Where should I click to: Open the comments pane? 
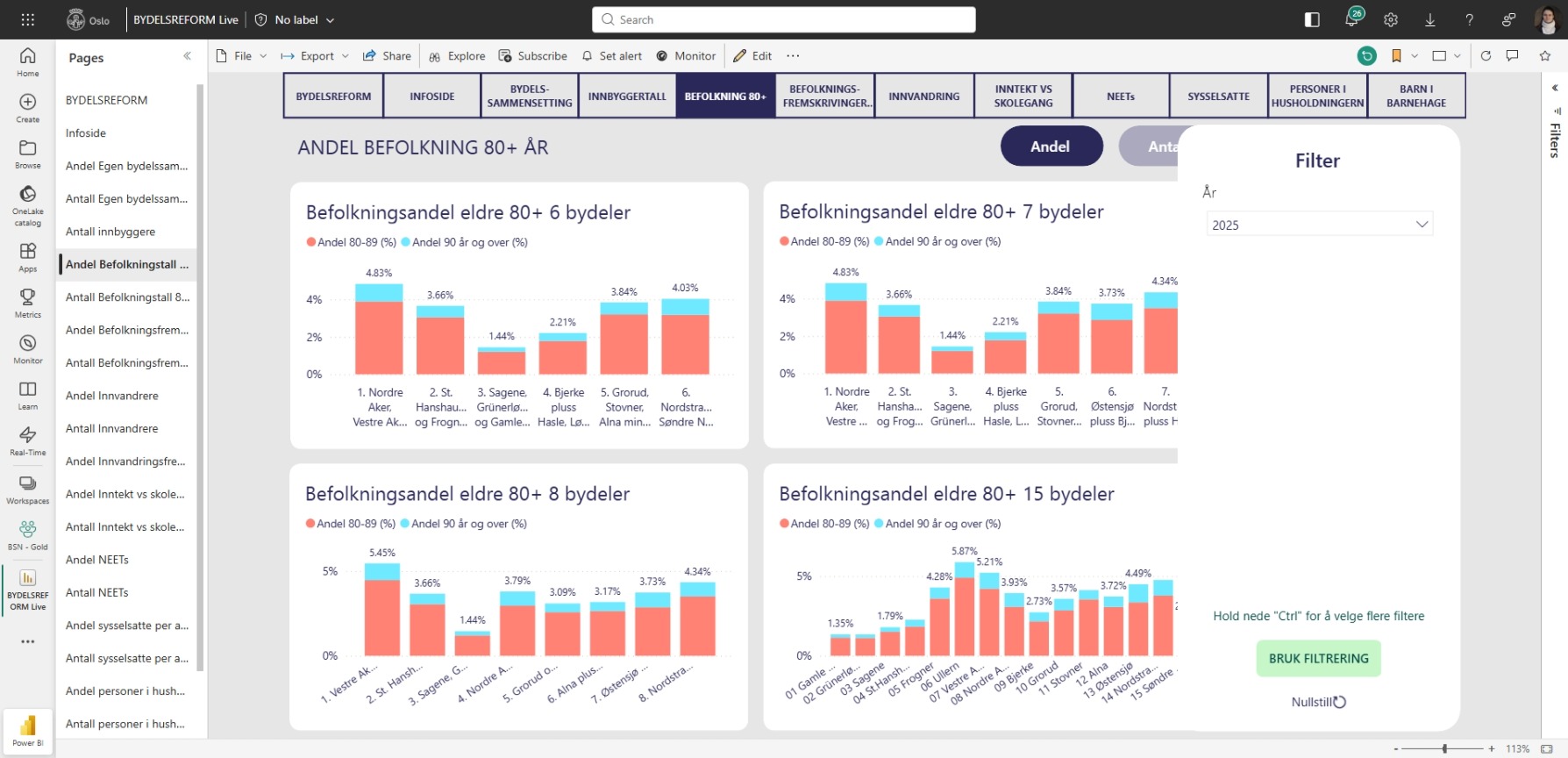pyautogui.click(x=1512, y=55)
